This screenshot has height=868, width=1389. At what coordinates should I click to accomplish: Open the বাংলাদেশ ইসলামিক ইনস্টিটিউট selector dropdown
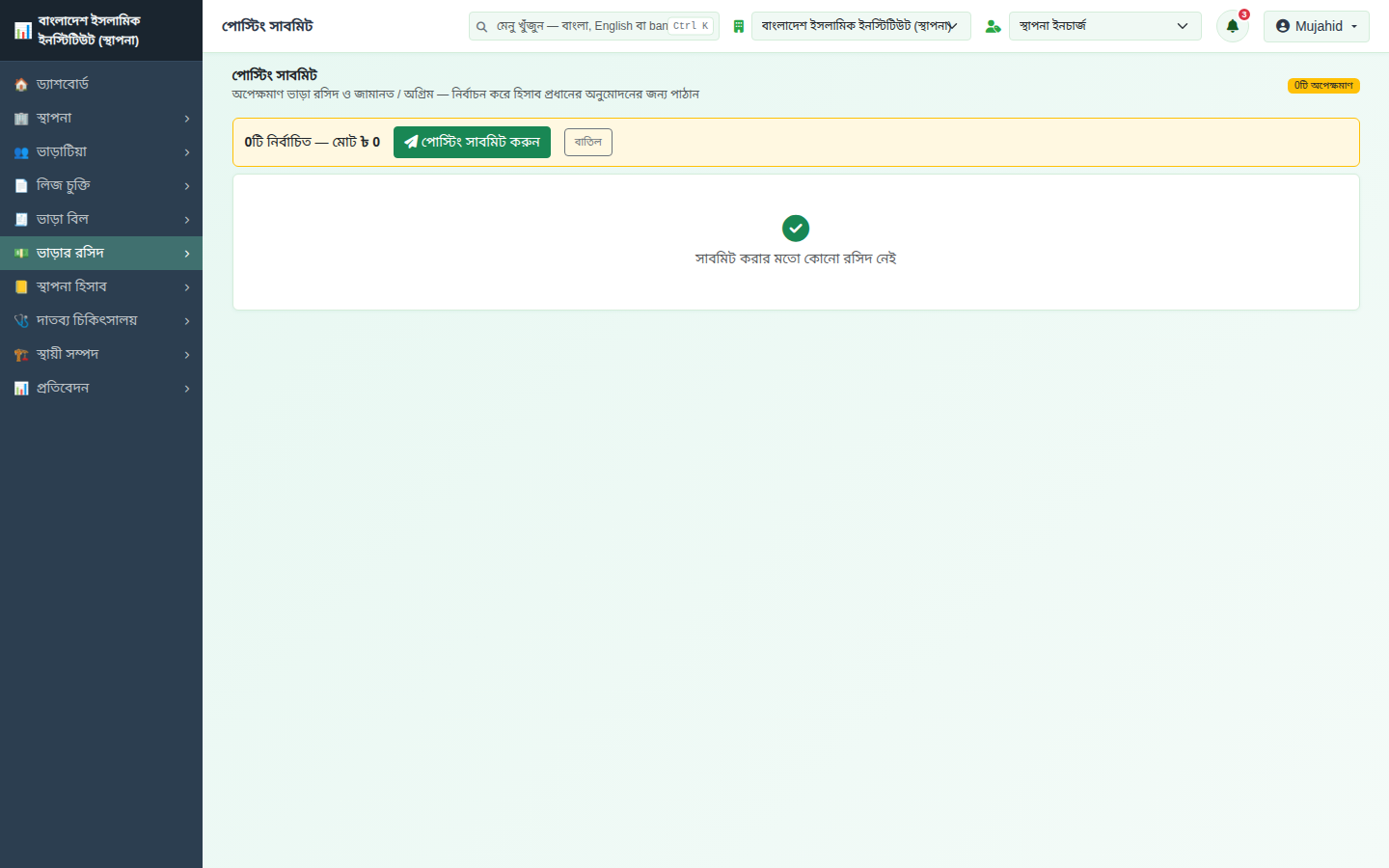861,26
